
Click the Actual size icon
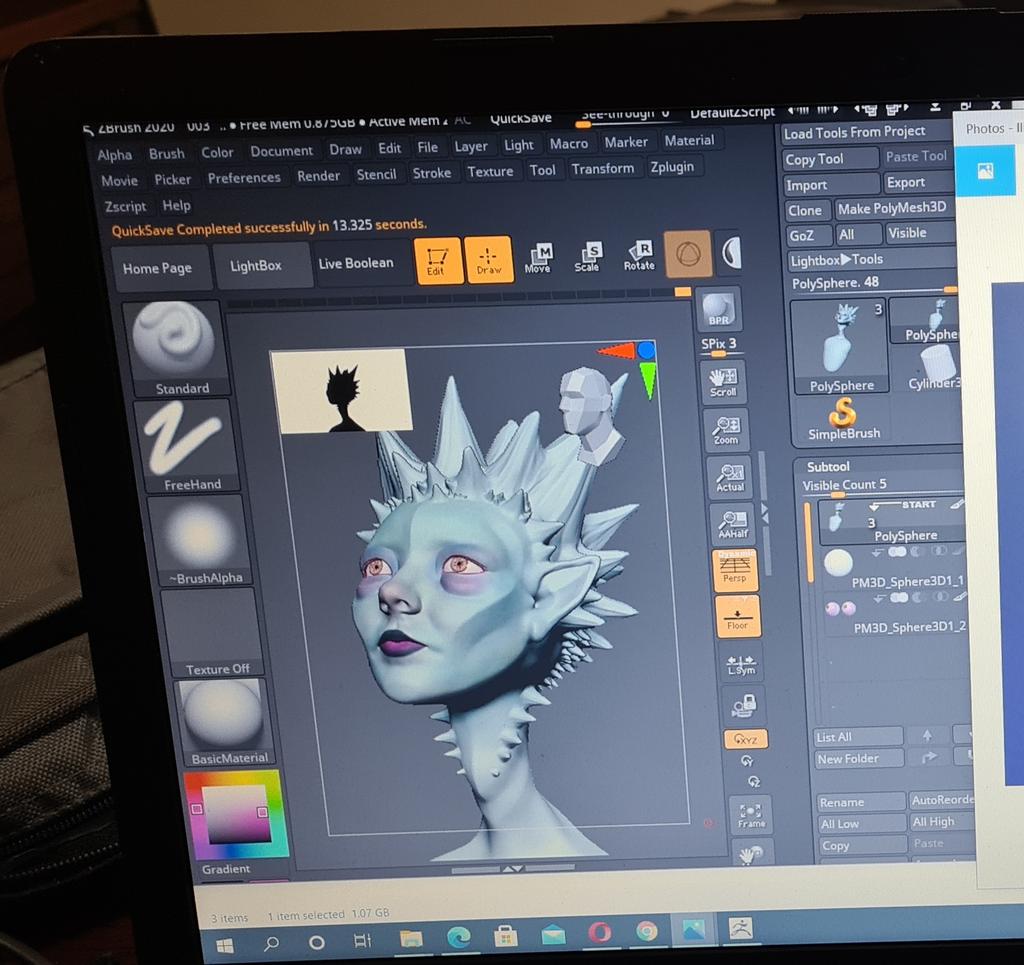click(729, 477)
